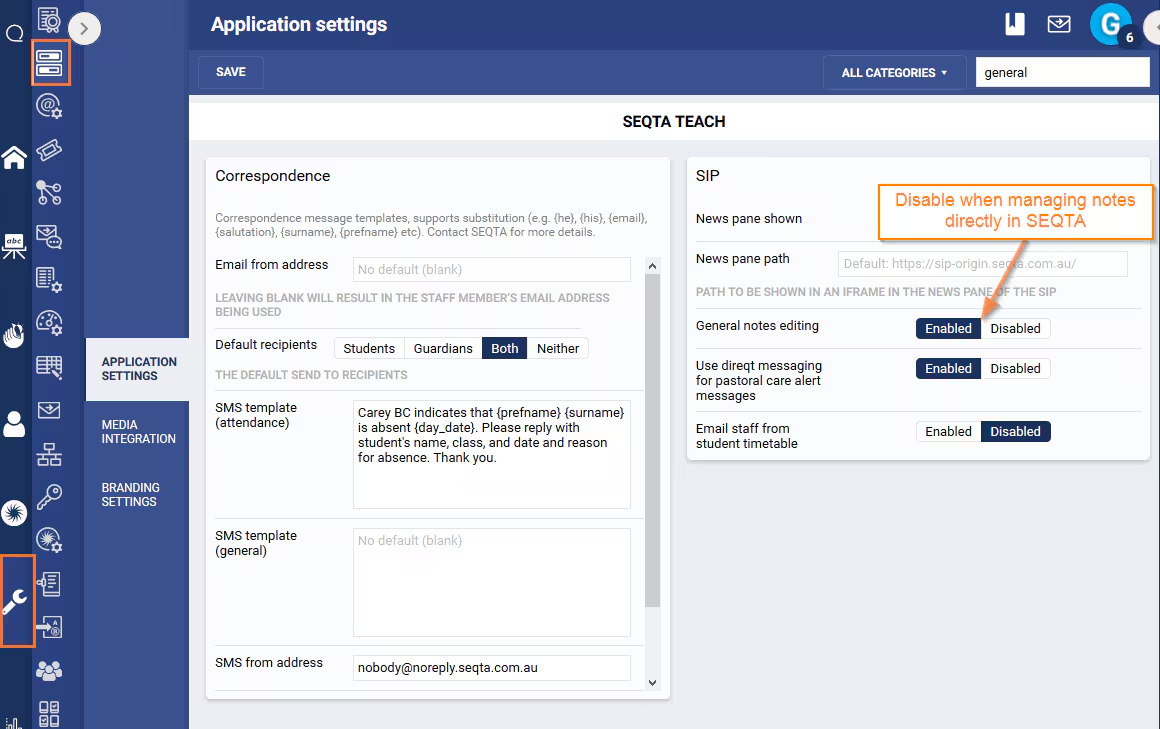Viewport: 1160px width, 729px height.
Task: Open the G user avatar
Action: tap(1110, 24)
